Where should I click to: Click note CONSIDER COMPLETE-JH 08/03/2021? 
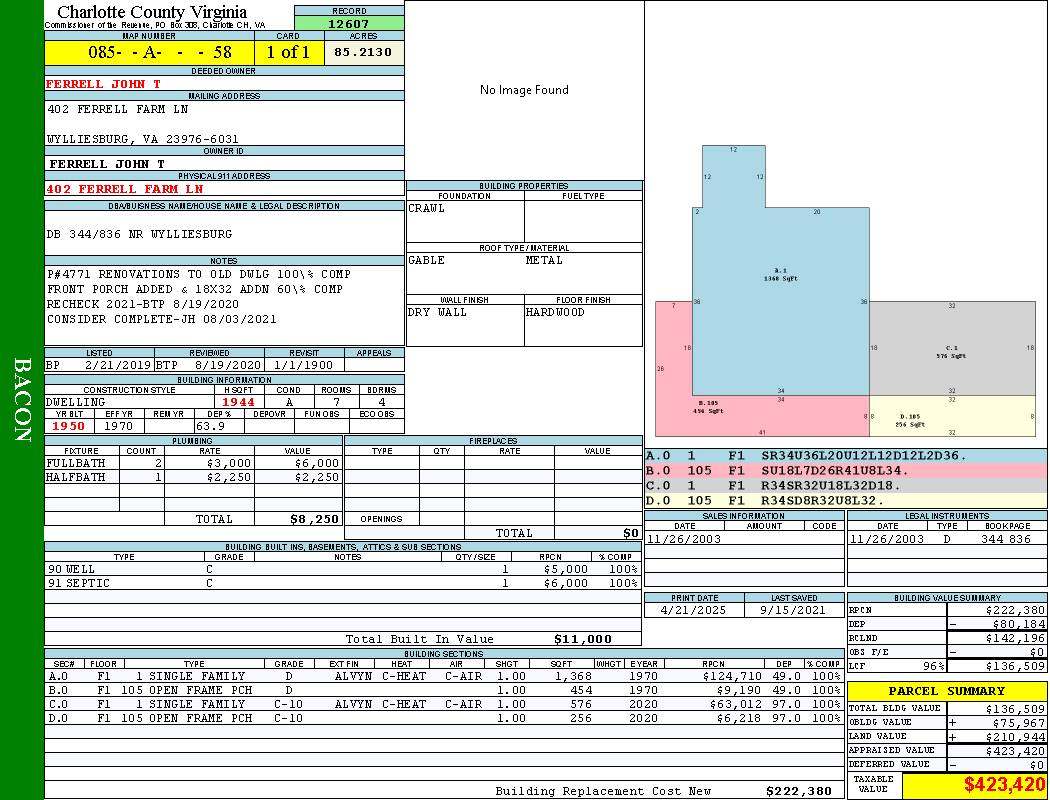[161, 319]
